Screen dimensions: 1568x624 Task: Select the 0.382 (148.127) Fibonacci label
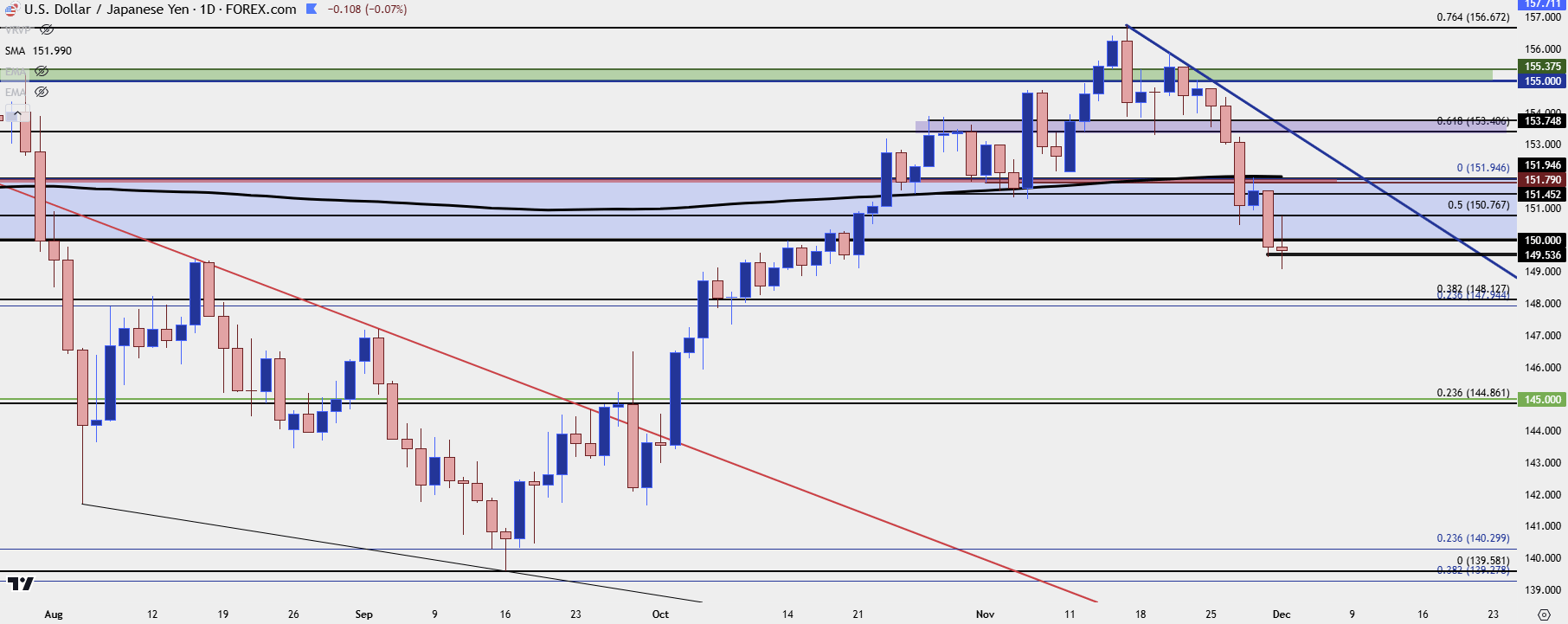coord(1473,288)
